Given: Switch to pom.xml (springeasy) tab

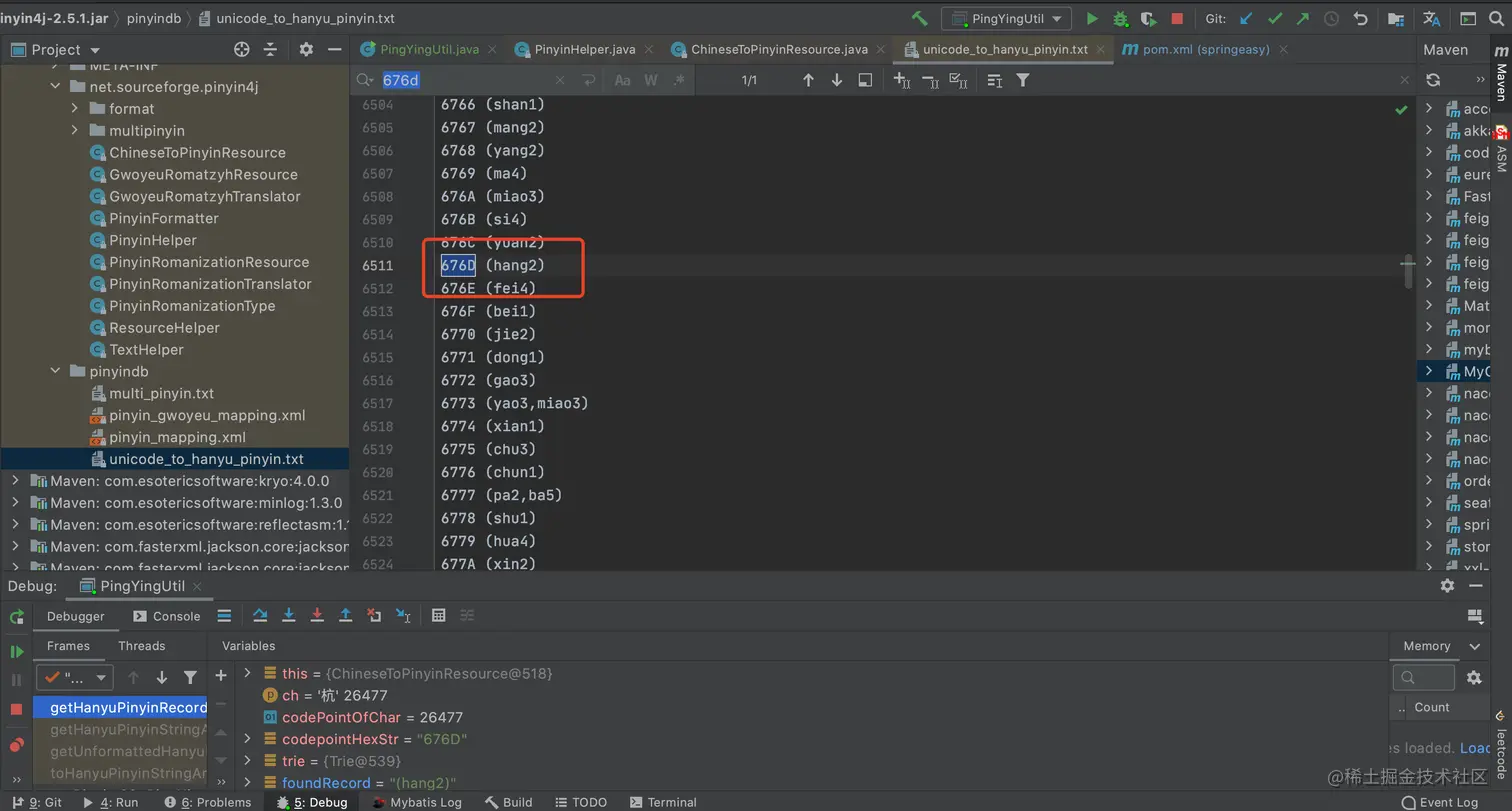Looking at the screenshot, I should [x=1204, y=49].
